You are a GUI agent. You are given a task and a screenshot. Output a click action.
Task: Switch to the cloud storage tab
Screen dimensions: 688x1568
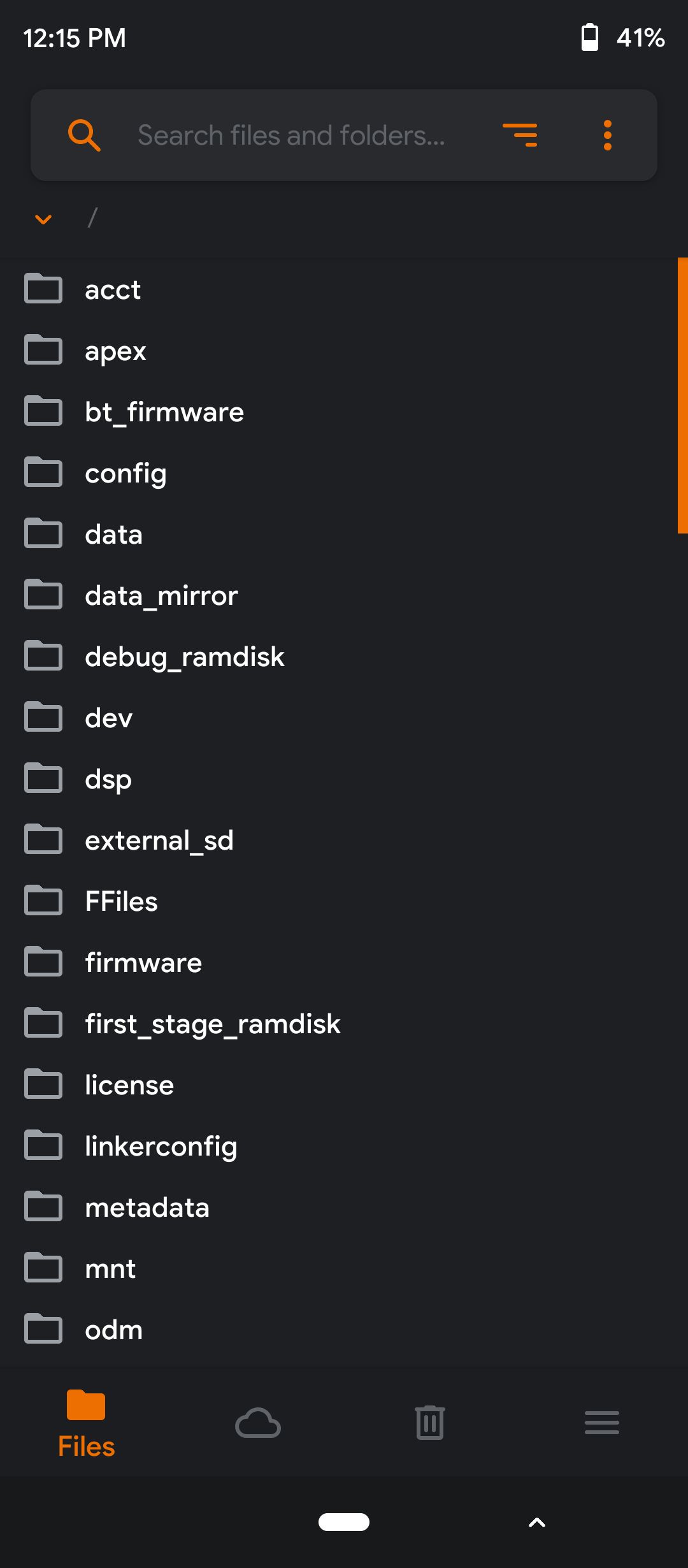tap(258, 1423)
